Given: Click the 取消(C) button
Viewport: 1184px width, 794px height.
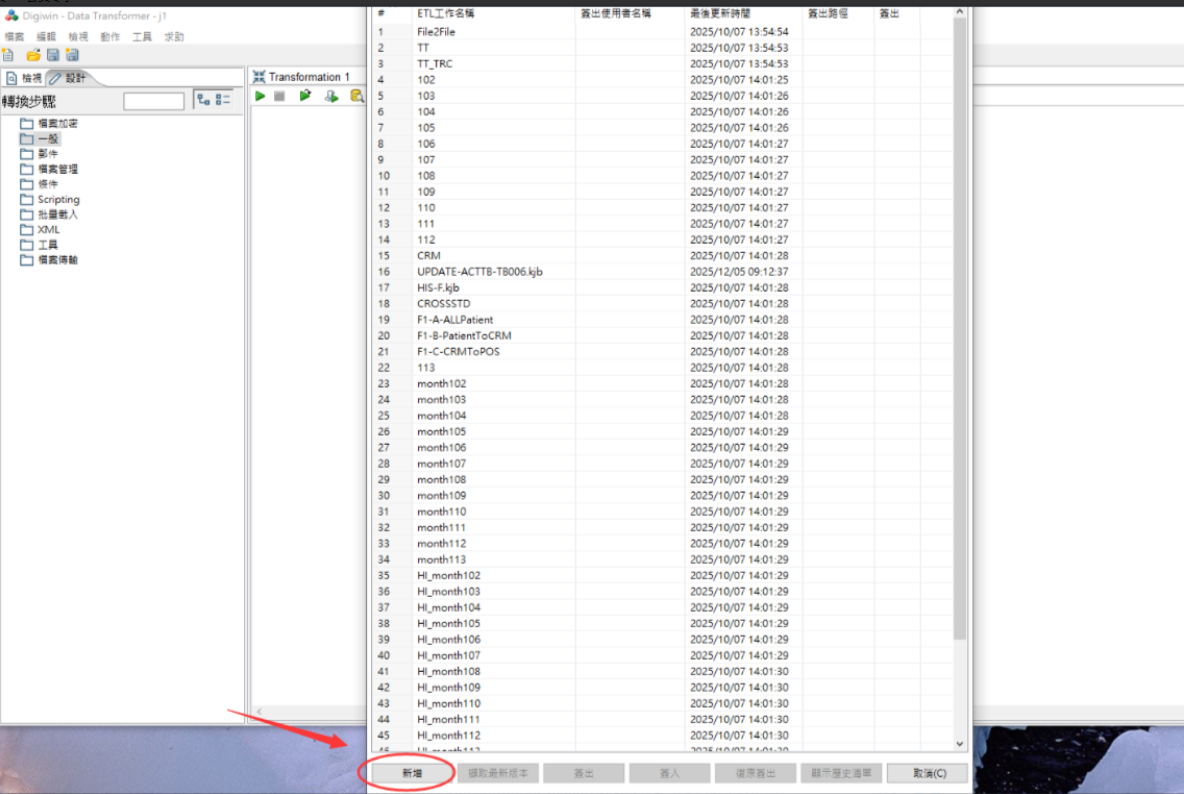Looking at the screenshot, I should point(927,773).
